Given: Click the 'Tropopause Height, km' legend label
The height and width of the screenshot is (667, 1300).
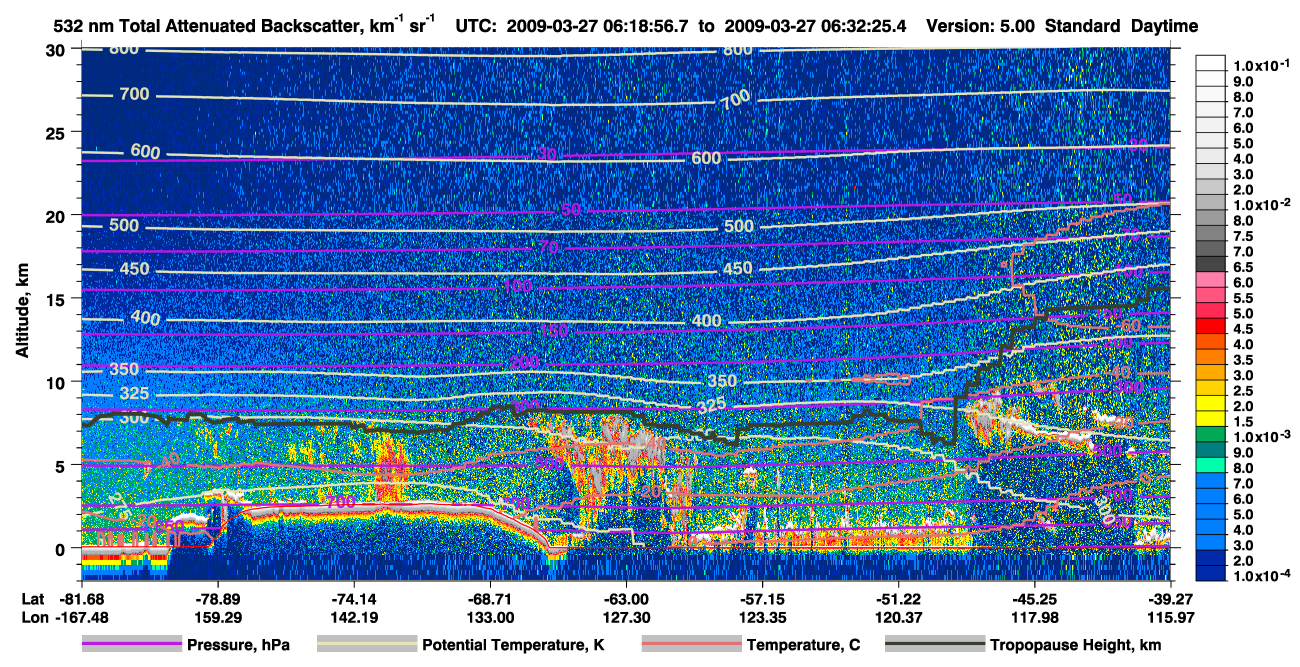Looking at the screenshot, I should [x=1076, y=645].
